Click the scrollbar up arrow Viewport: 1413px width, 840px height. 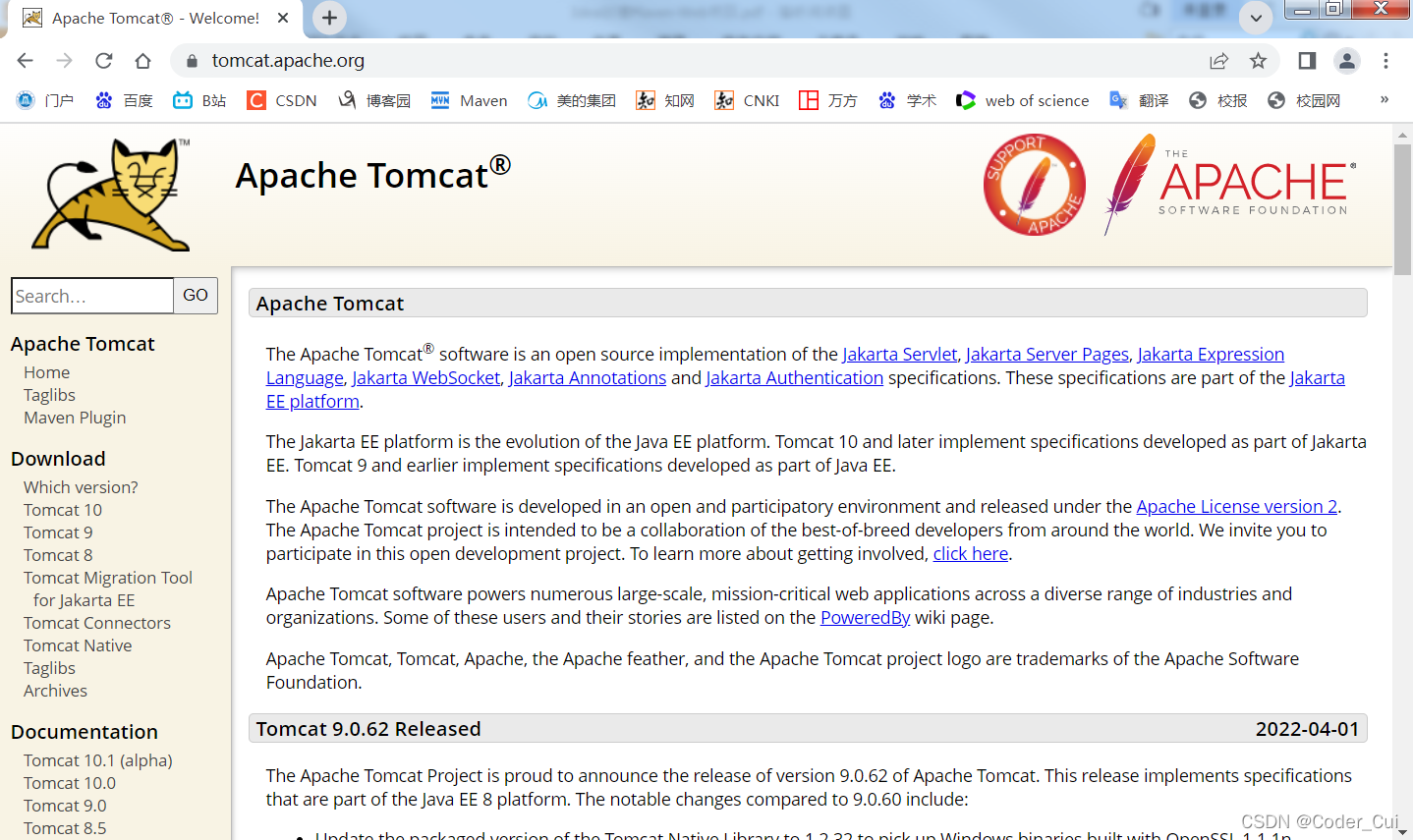[1403, 133]
